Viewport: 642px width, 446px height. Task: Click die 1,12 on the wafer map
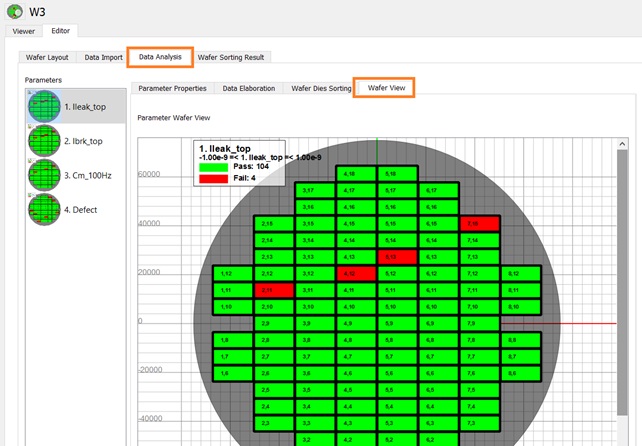pos(233,274)
